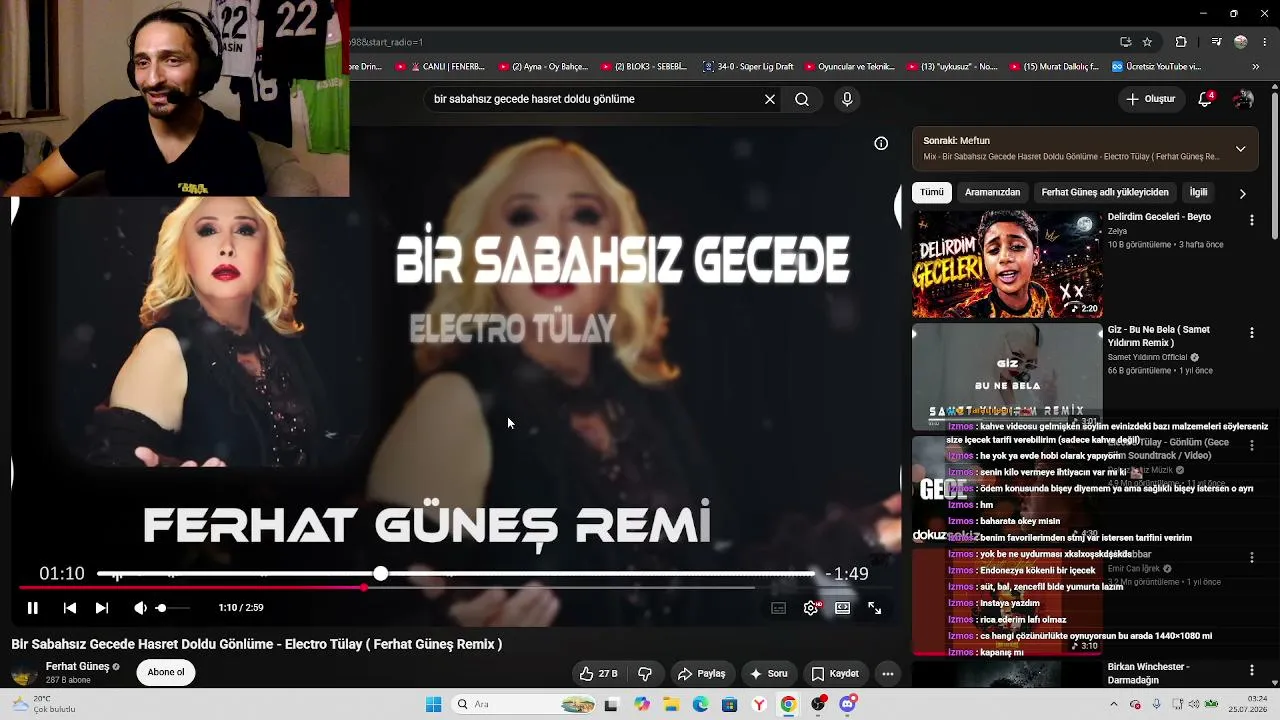The height and width of the screenshot is (720, 1280).
Task: Open the Ücretsiz YouTube vi... bookmark
Action: tap(1157, 67)
